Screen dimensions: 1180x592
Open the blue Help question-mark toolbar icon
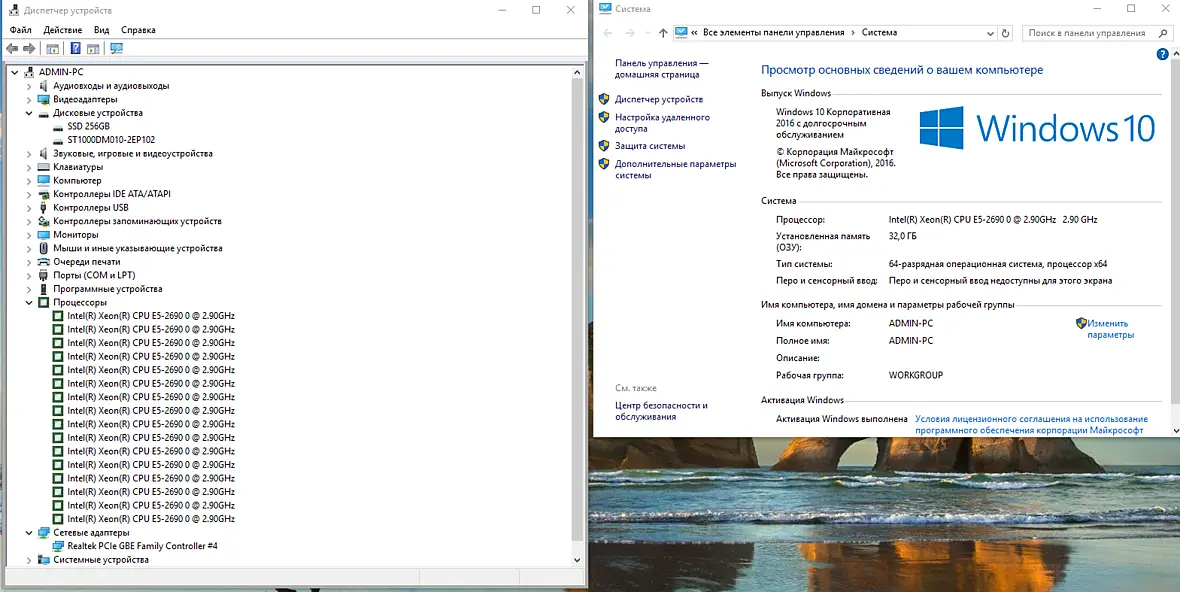pyautogui.click(x=75, y=49)
